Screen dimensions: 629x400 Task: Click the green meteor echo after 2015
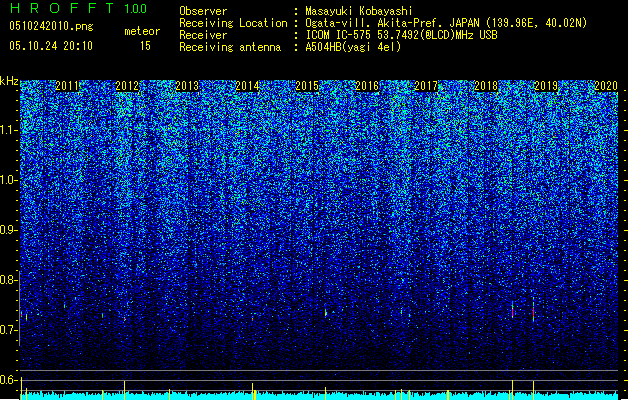tap(326, 311)
